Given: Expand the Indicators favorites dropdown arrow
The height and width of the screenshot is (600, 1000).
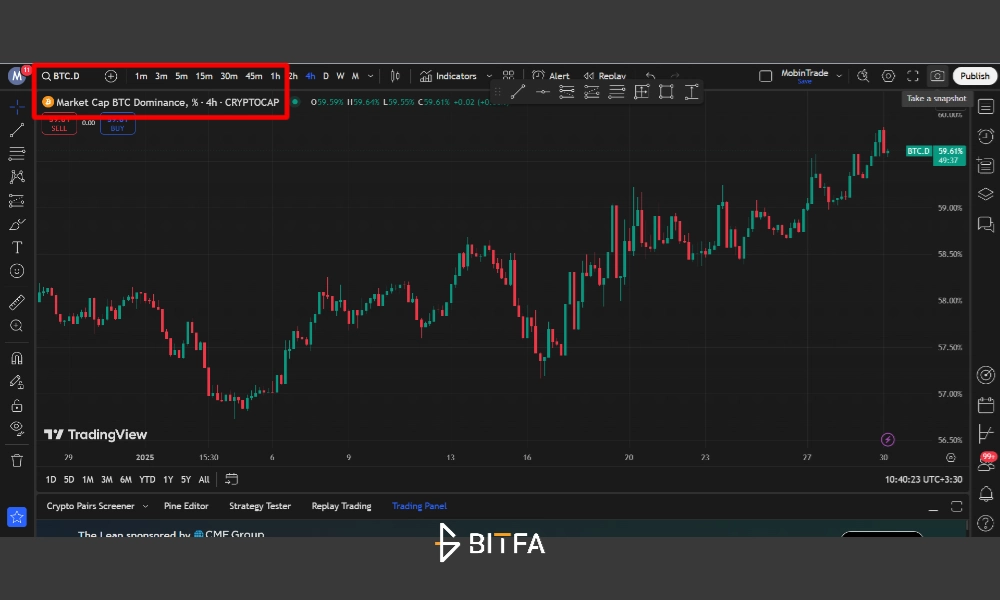Looking at the screenshot, I should 489,76.
